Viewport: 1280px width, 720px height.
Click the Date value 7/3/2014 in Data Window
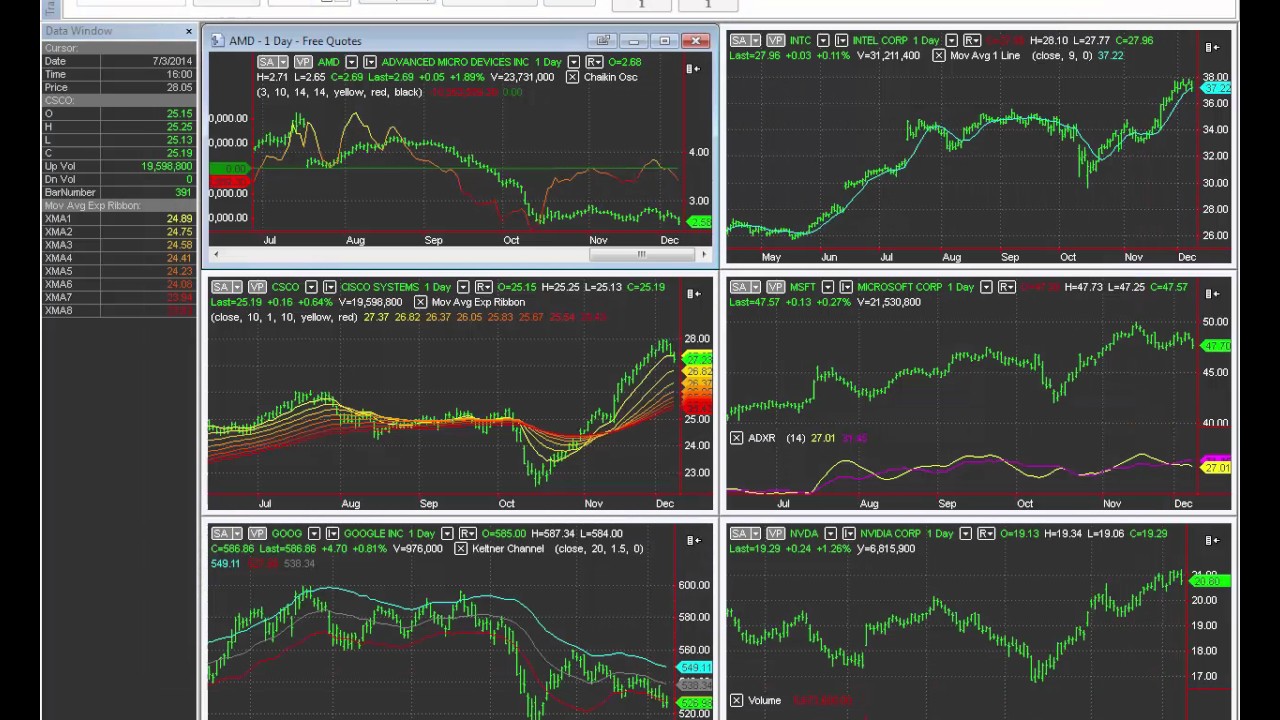[x=172, y=62]
